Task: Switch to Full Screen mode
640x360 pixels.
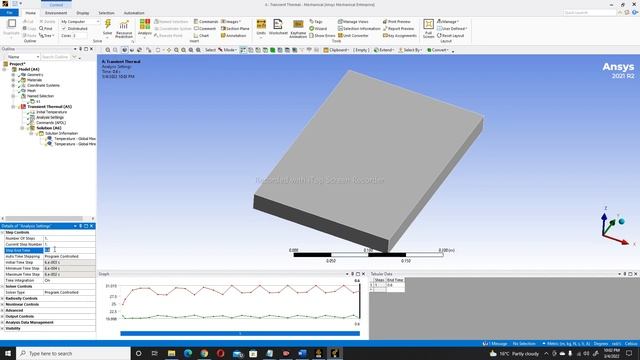Action: 428,29
